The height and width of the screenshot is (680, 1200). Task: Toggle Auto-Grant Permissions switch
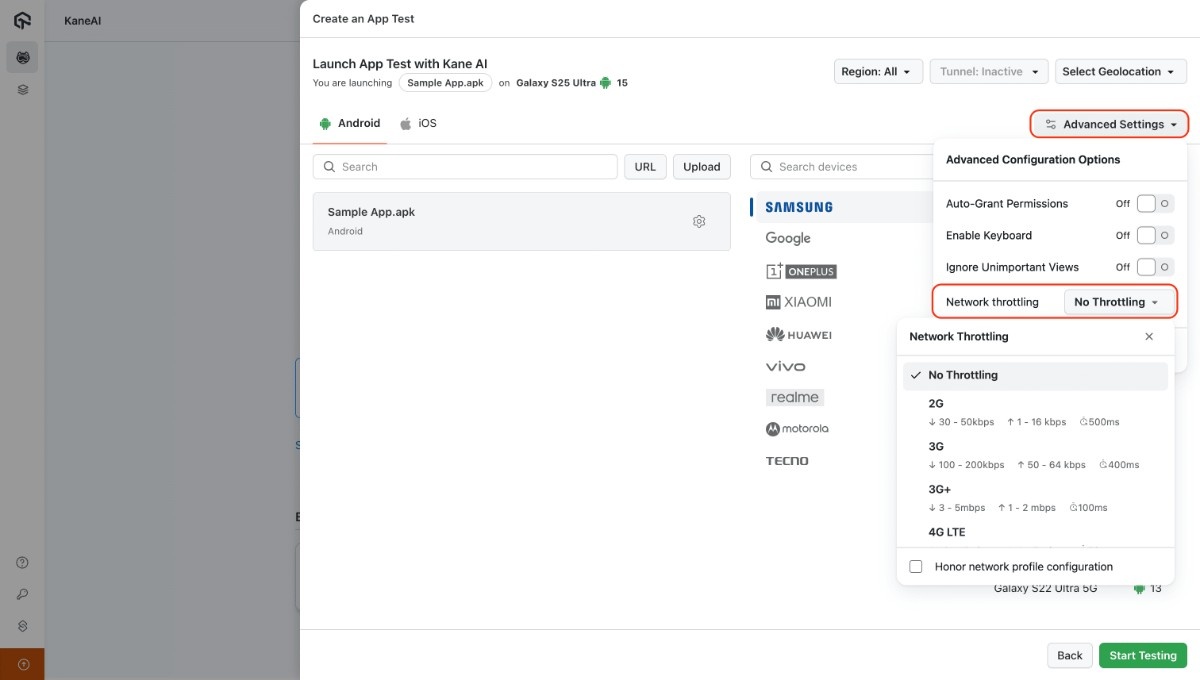pos(1146,204)
